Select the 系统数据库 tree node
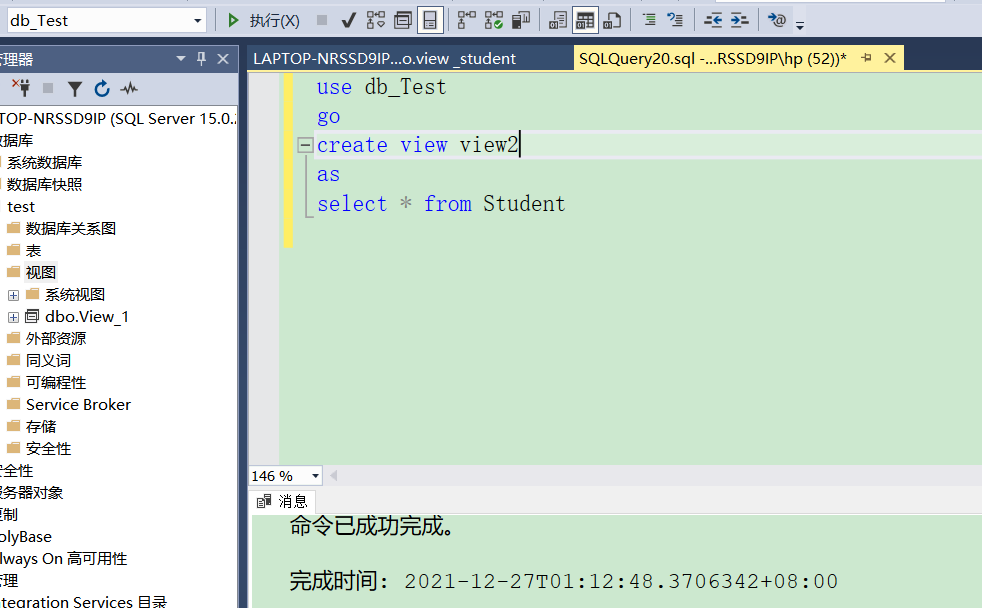The height and width of the screenshot is (608, 982). (44, 163)
